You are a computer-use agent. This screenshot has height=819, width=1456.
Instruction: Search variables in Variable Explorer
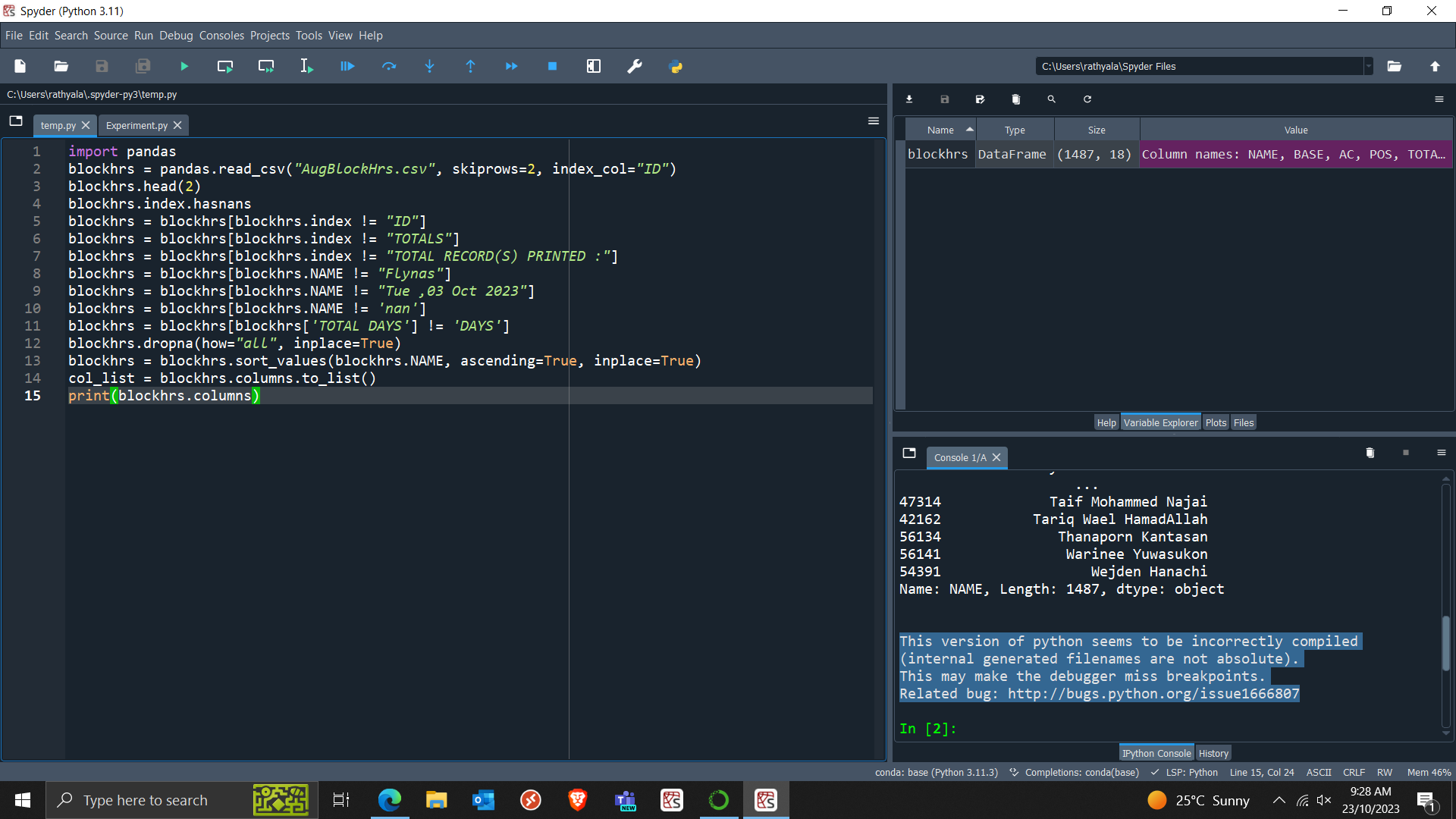tap(1051, 99)
